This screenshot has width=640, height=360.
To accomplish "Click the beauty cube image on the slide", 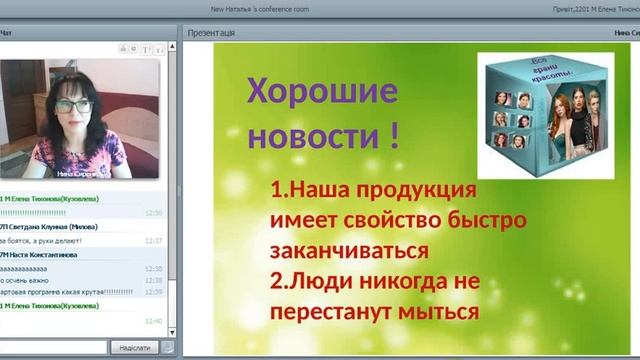I will pos(546,116).
